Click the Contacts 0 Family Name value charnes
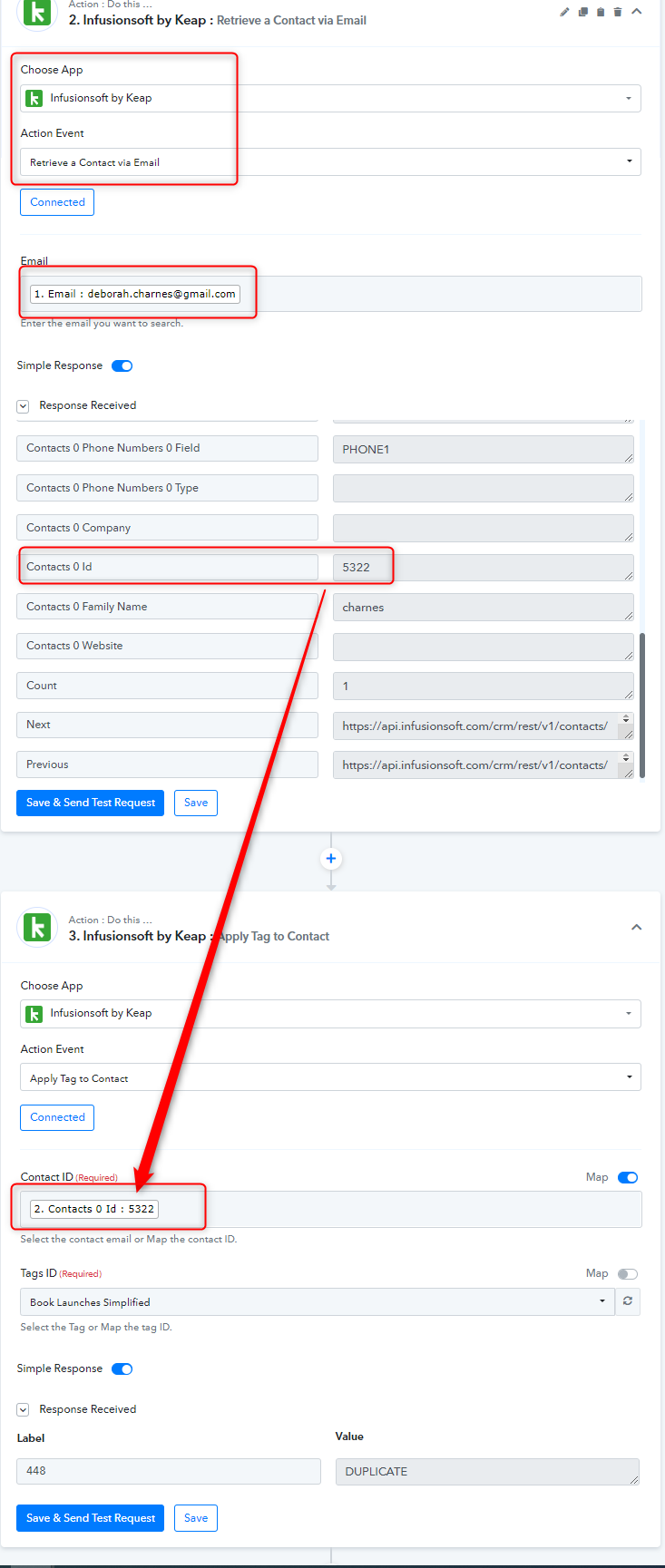665x1568 pixels. [484, 608]
